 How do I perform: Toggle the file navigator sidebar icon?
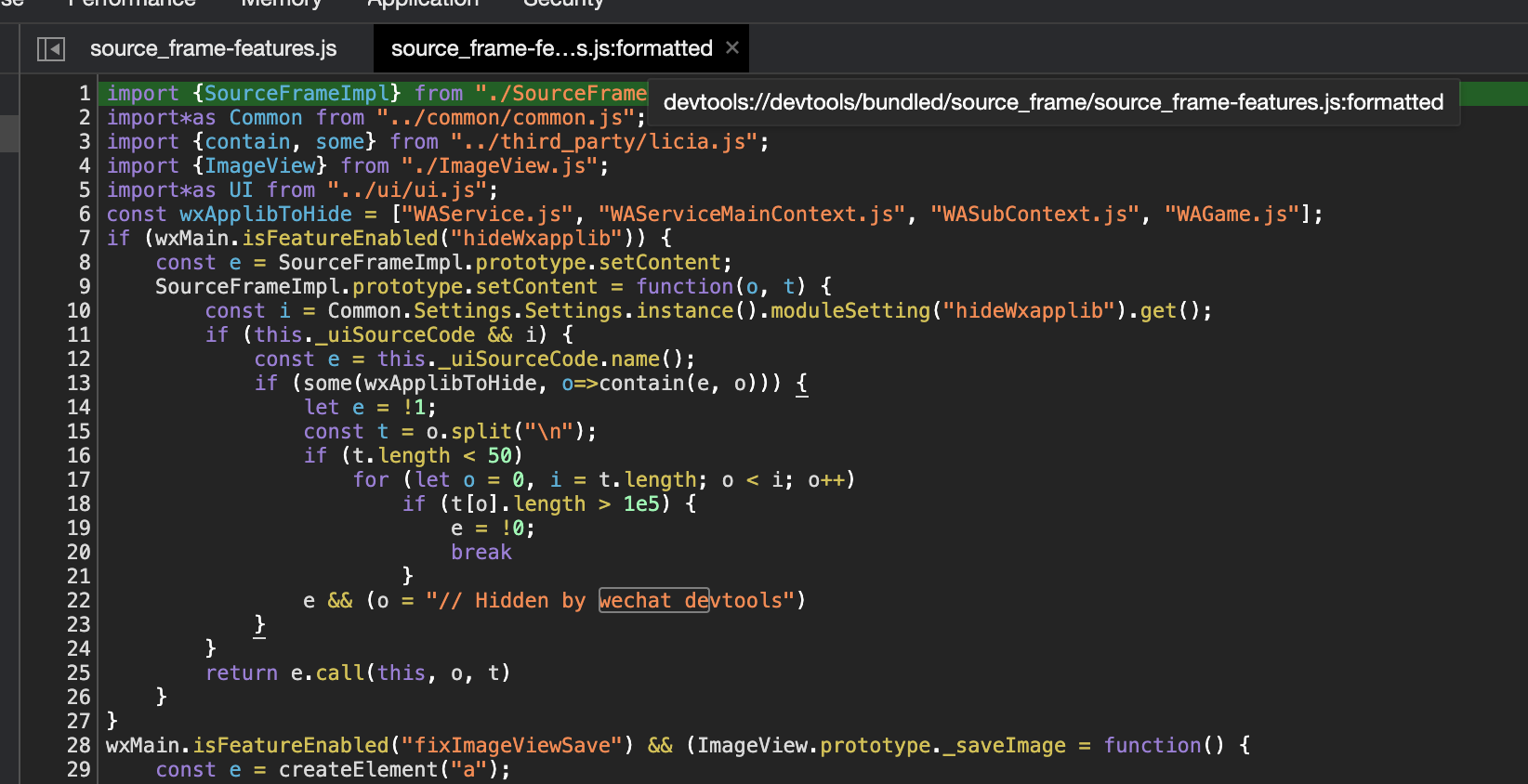(51, 48)
